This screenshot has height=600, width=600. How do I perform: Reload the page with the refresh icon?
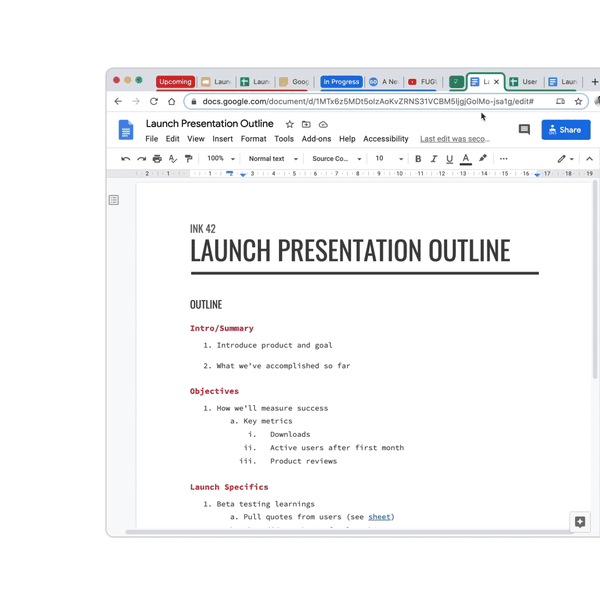click(x=154, y=101)
